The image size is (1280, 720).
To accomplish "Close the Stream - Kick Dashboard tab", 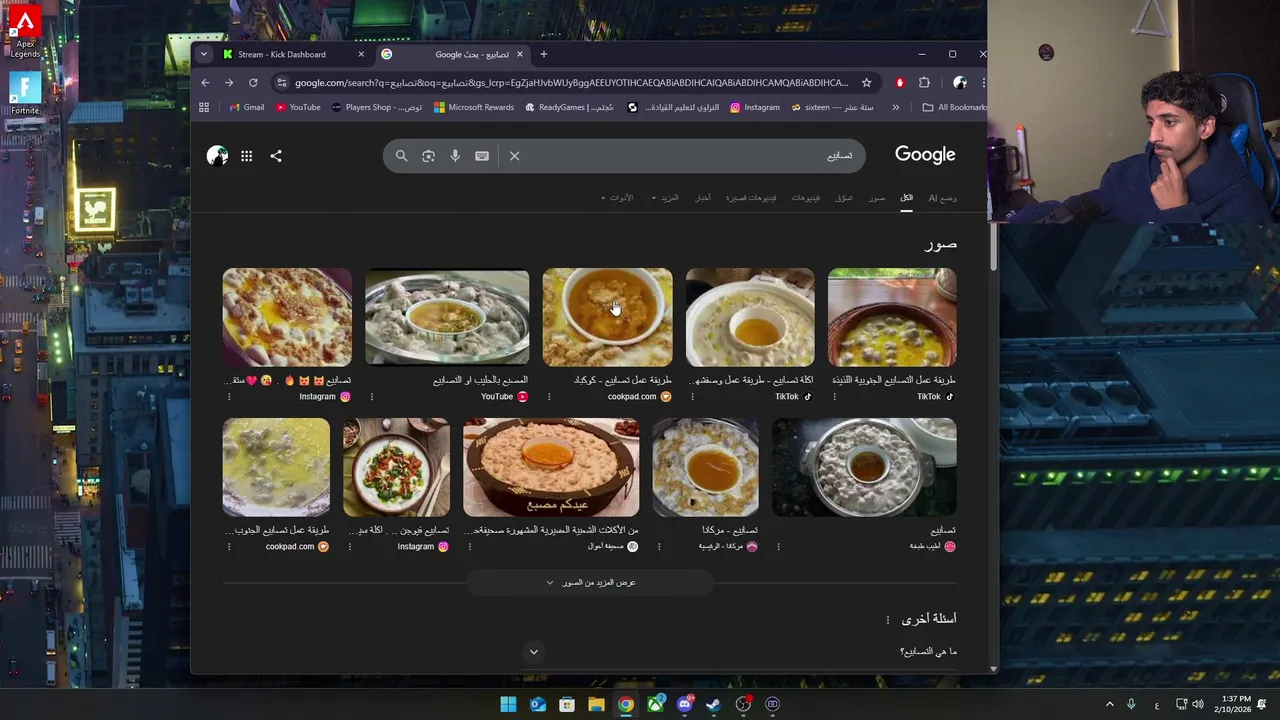I will (361, 54).
